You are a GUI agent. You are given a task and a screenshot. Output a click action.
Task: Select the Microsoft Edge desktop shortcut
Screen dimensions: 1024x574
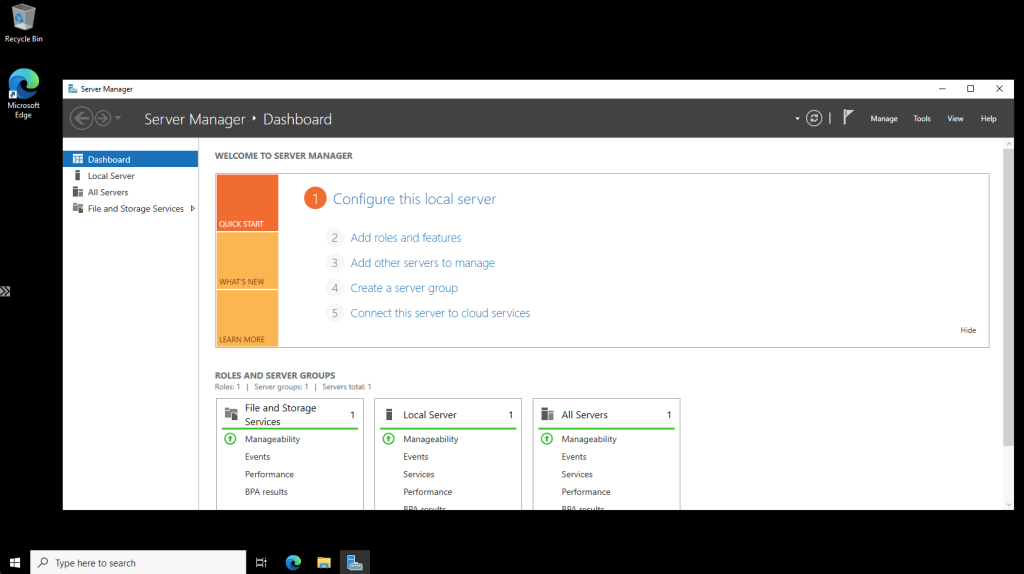24,93
